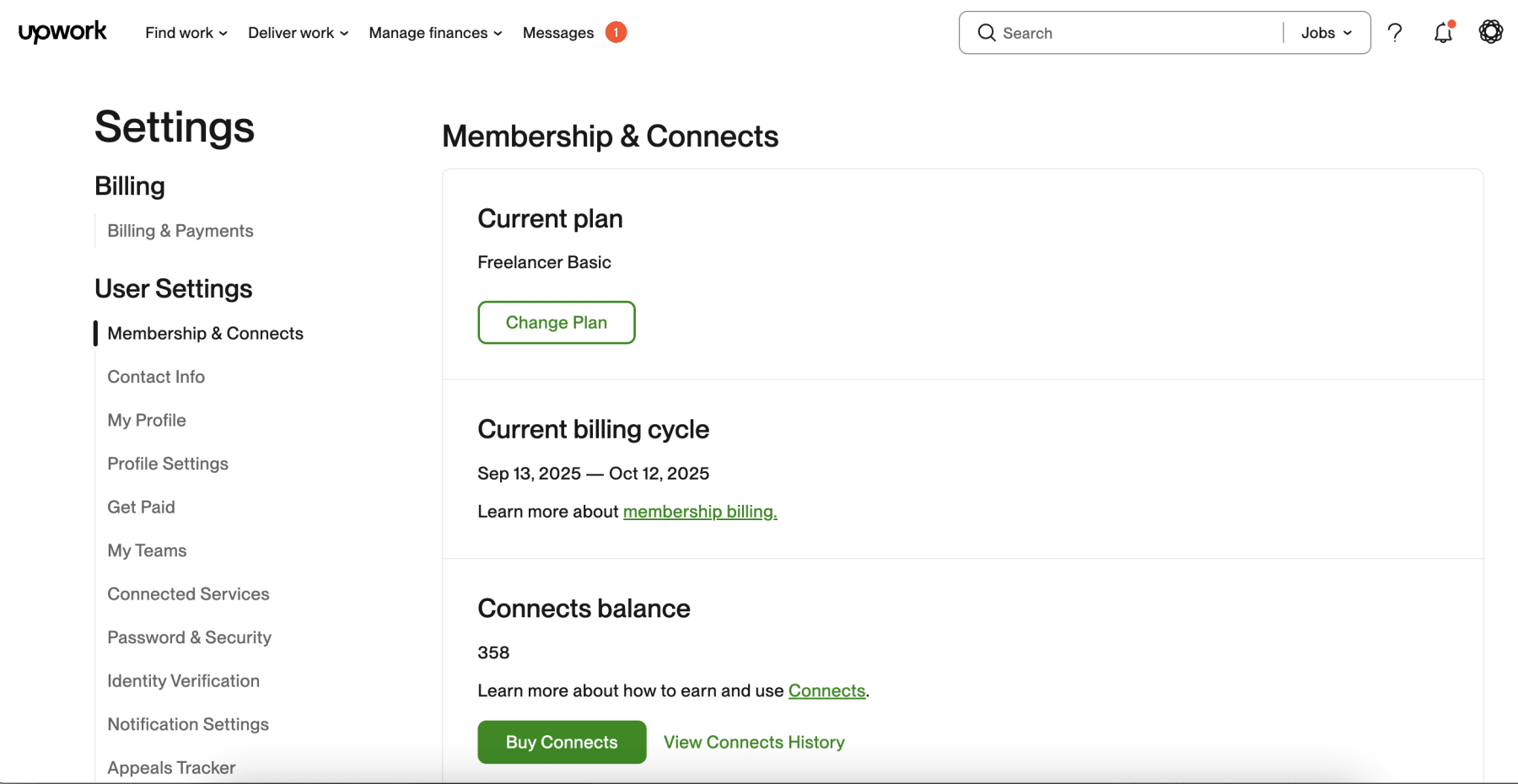The image size is (1518, 784).
Task: Click the search magnifier icon
Action: 986,32
